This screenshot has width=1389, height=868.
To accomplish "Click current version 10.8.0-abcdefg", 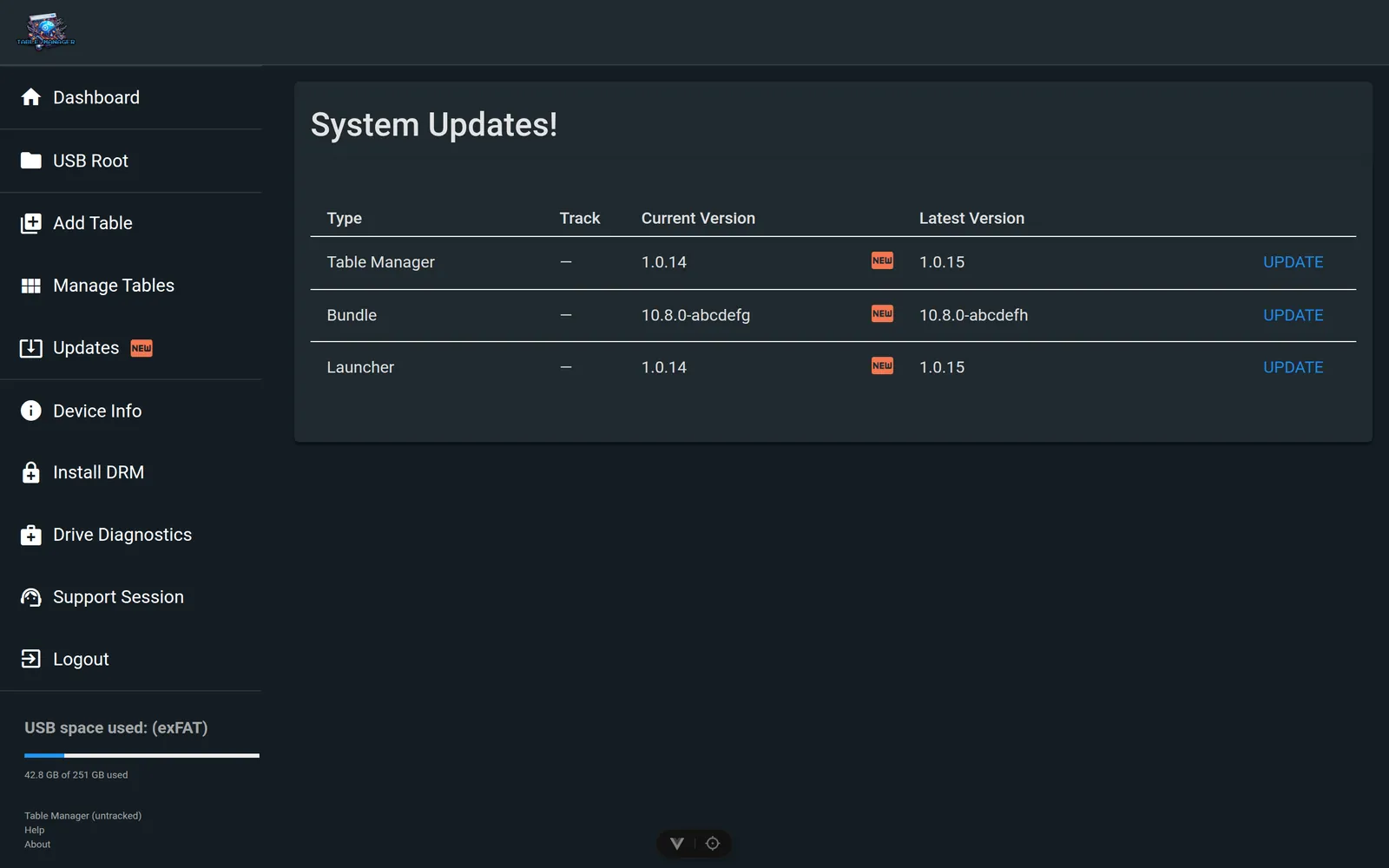I will (695, 315).
